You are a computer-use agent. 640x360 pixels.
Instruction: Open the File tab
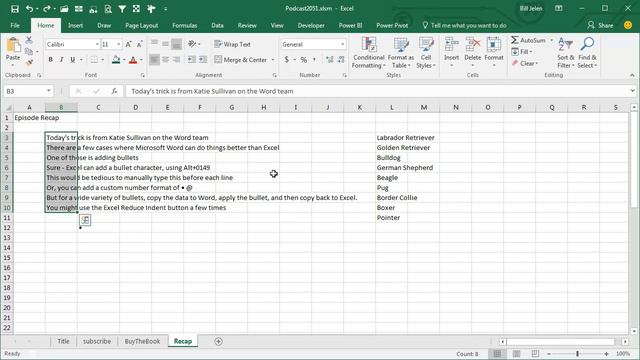point(15,25)
